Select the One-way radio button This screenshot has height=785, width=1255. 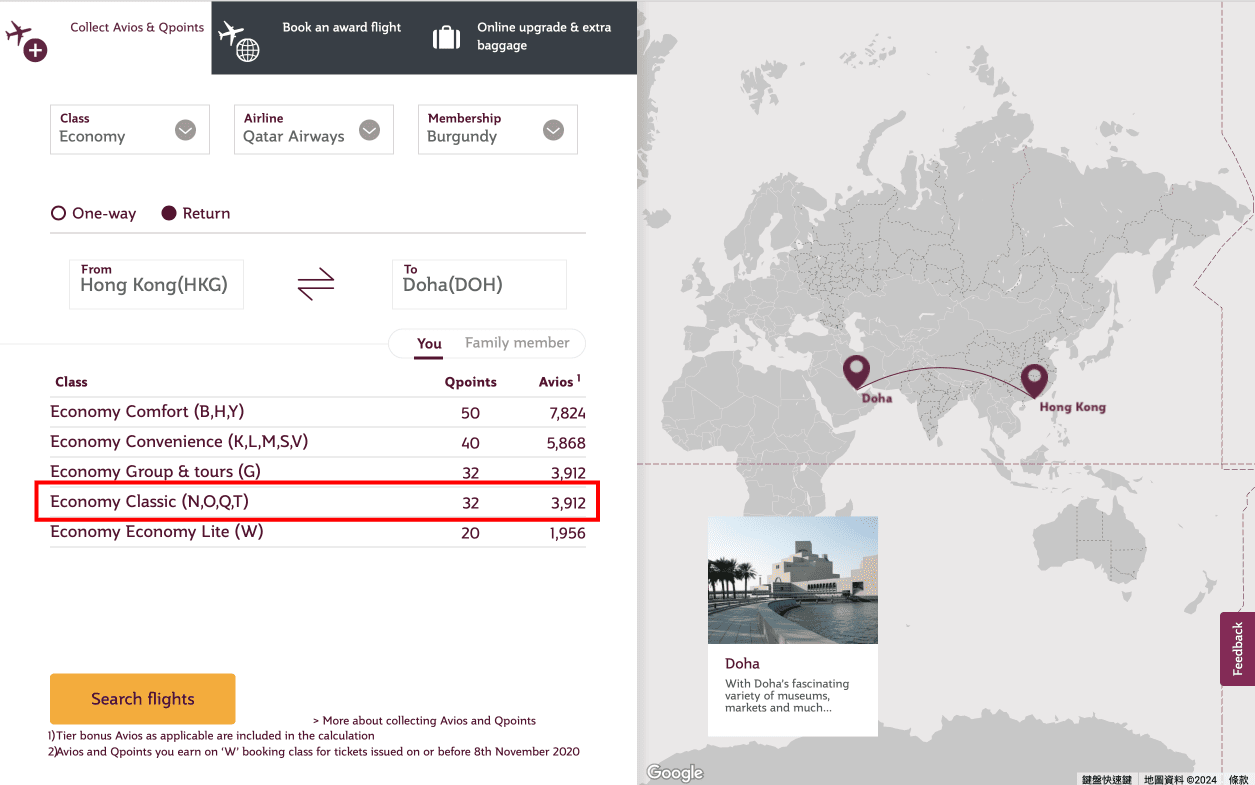58,213
